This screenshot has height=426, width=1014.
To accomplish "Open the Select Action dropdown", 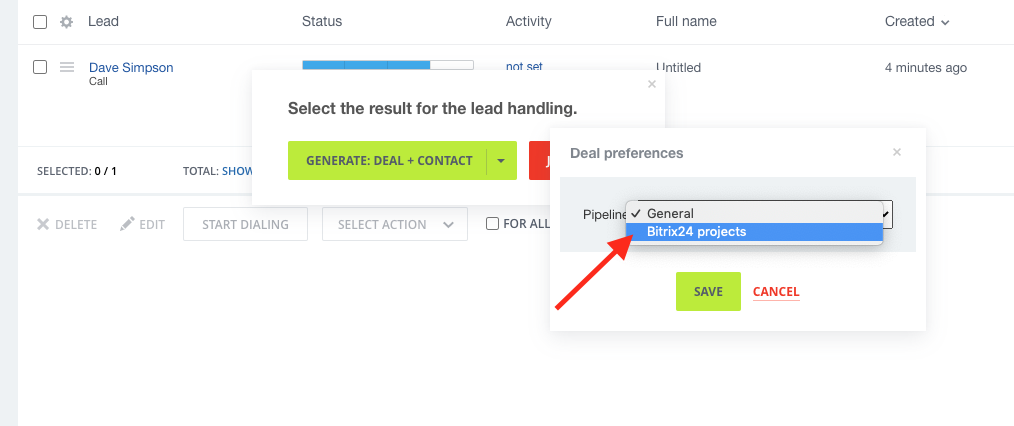I will 394,224.
